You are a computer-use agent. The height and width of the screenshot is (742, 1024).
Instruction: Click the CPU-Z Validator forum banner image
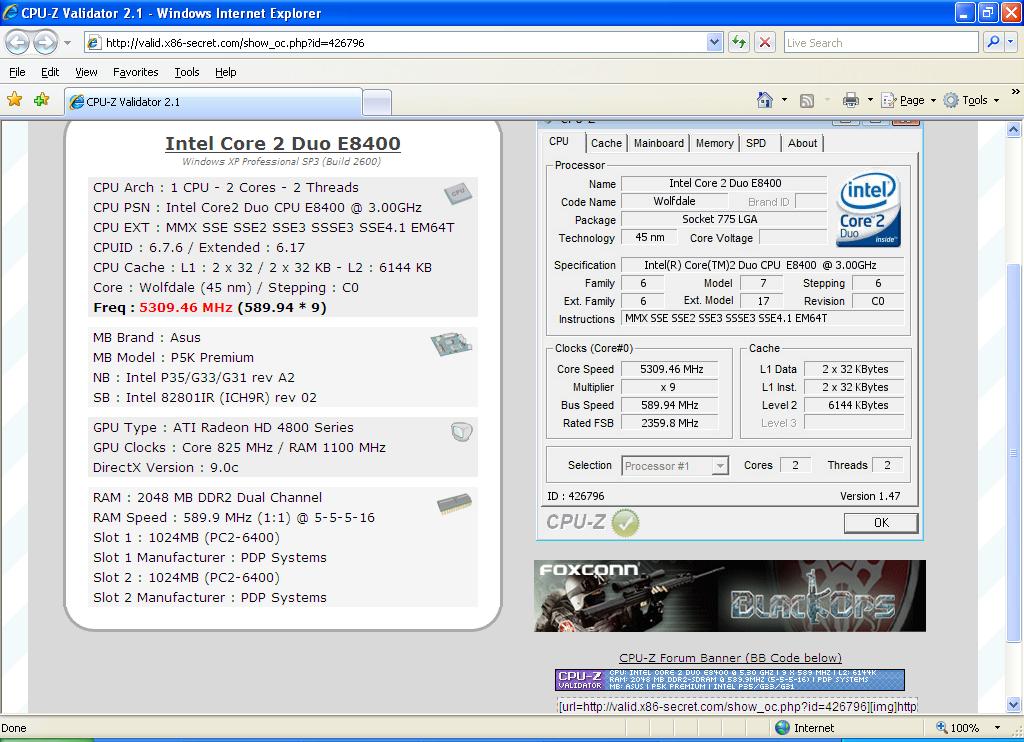[729, 680]
